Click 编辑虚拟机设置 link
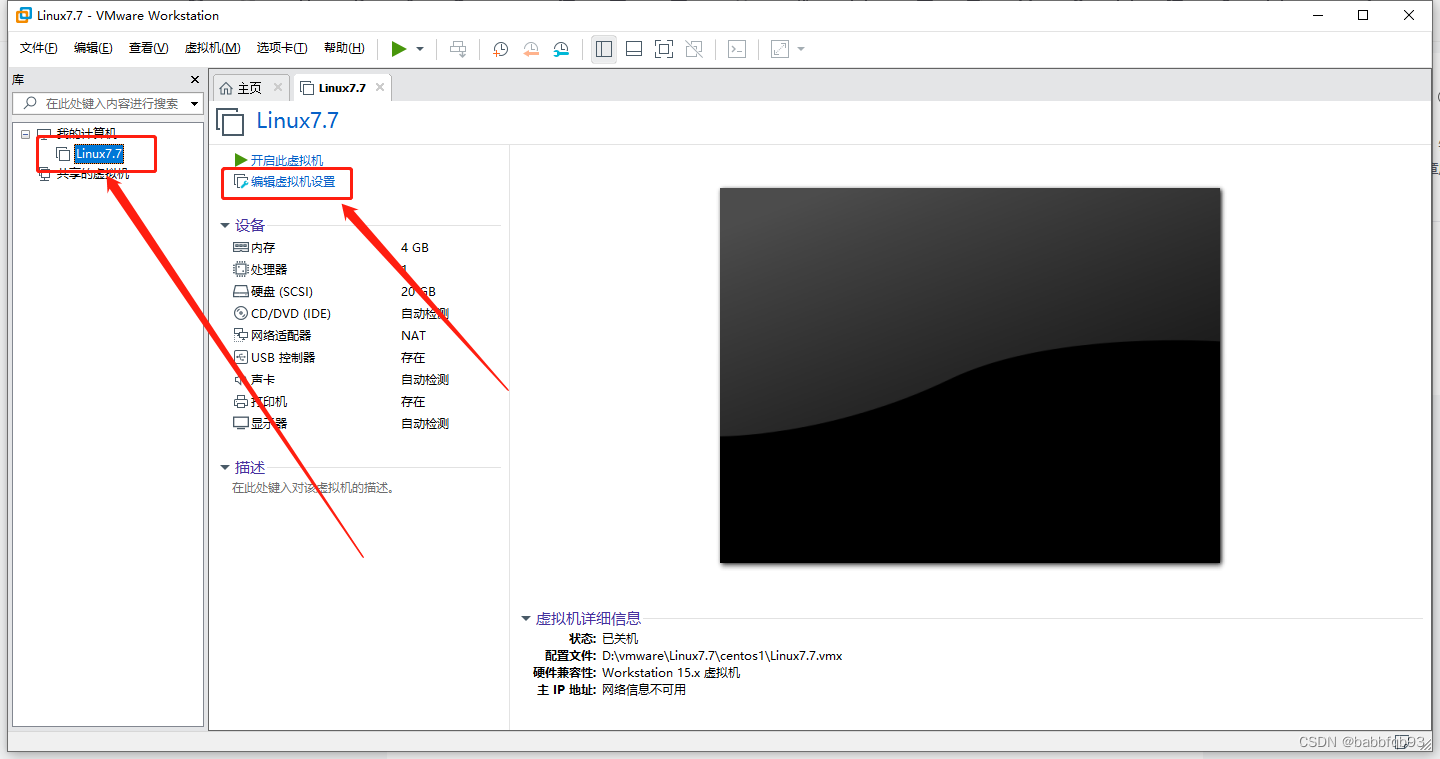The height and width of the screenshot is (759, 1440). tap(292, 182)
